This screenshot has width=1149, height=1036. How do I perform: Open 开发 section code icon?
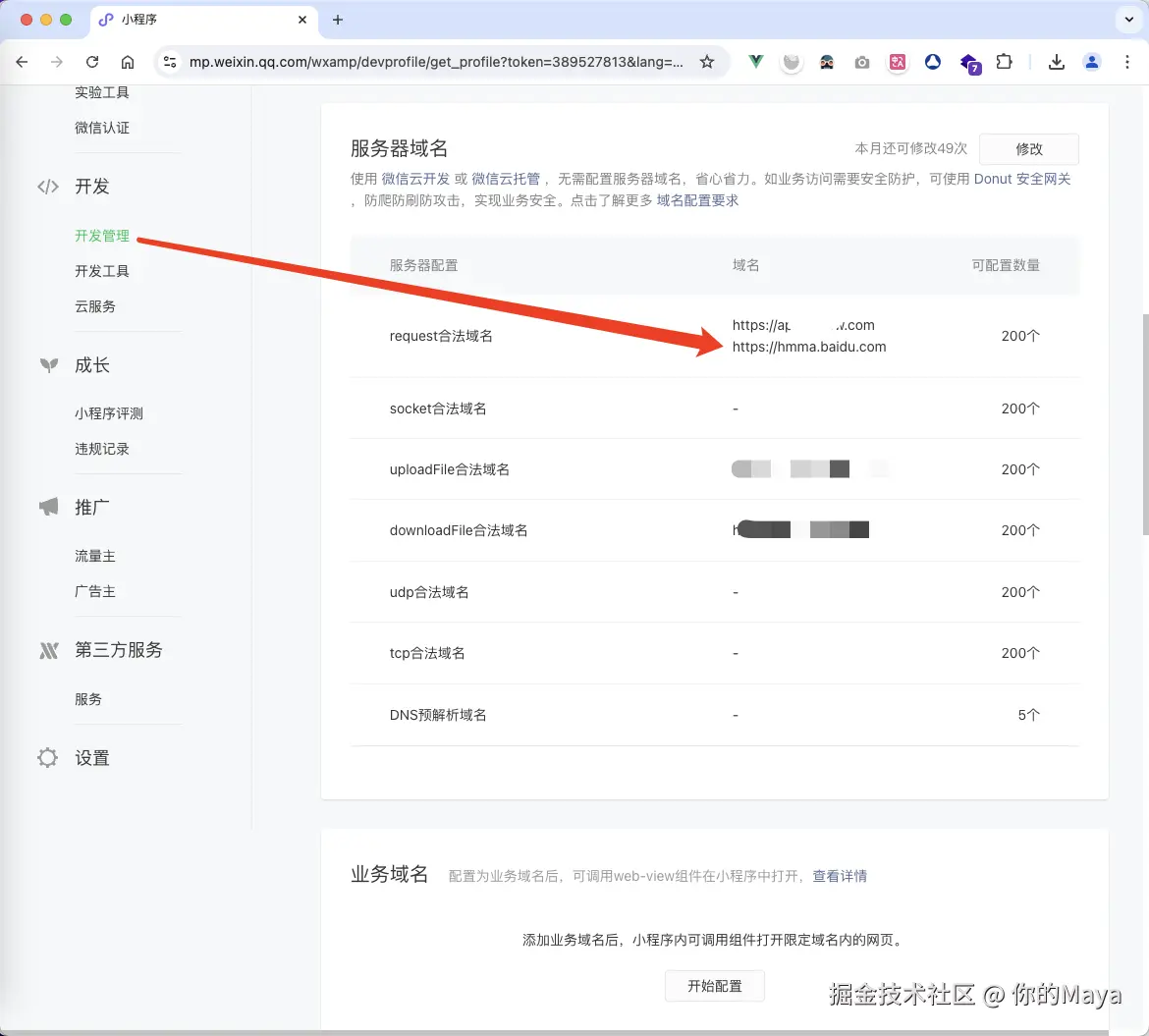click(48, 187)
